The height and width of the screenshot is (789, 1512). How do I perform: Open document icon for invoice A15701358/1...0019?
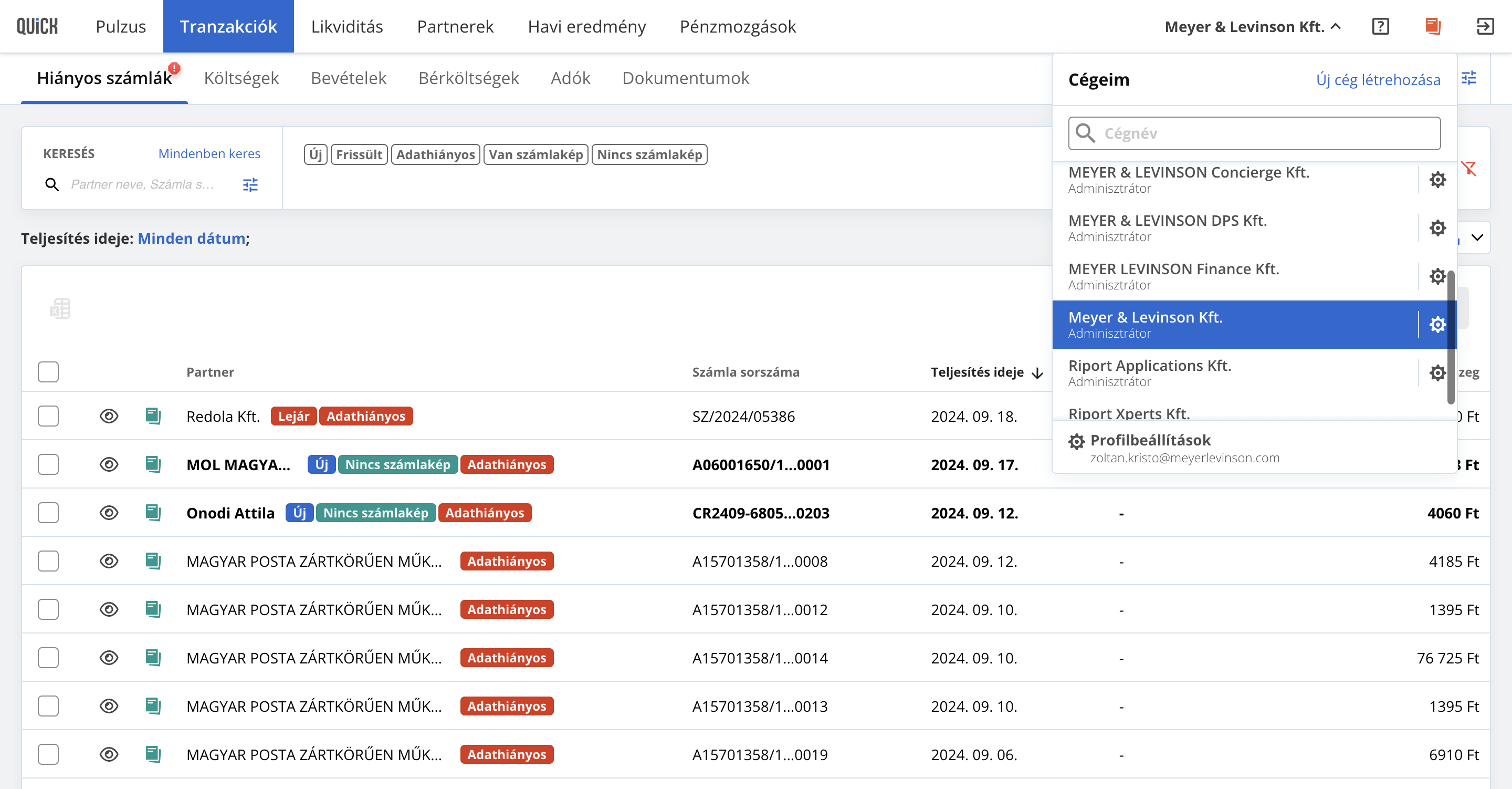point(153,754)
